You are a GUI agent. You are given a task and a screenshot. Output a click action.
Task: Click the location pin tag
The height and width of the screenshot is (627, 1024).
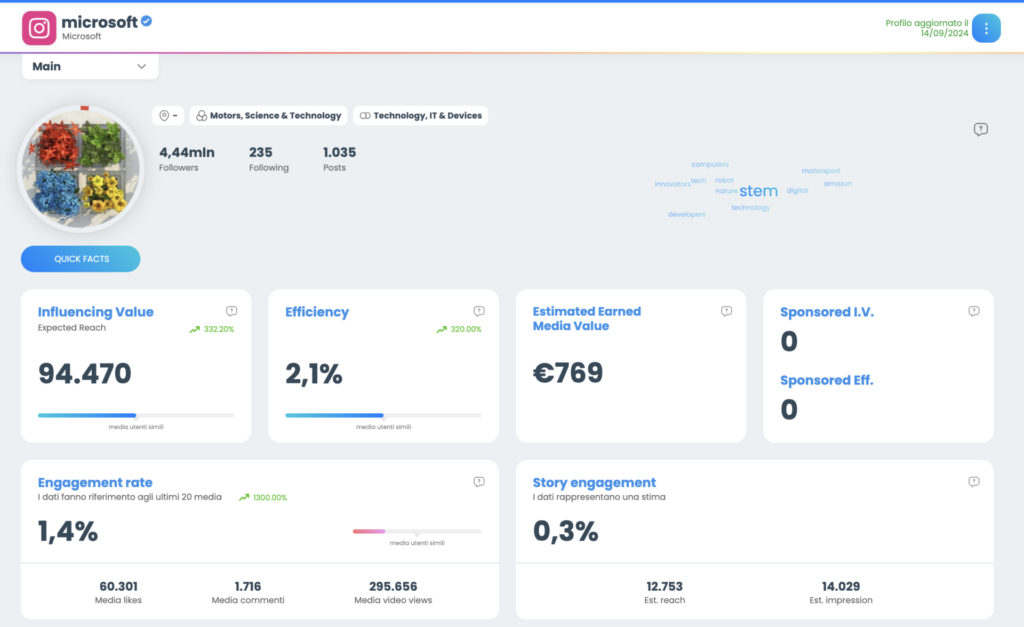pos(168,116)
